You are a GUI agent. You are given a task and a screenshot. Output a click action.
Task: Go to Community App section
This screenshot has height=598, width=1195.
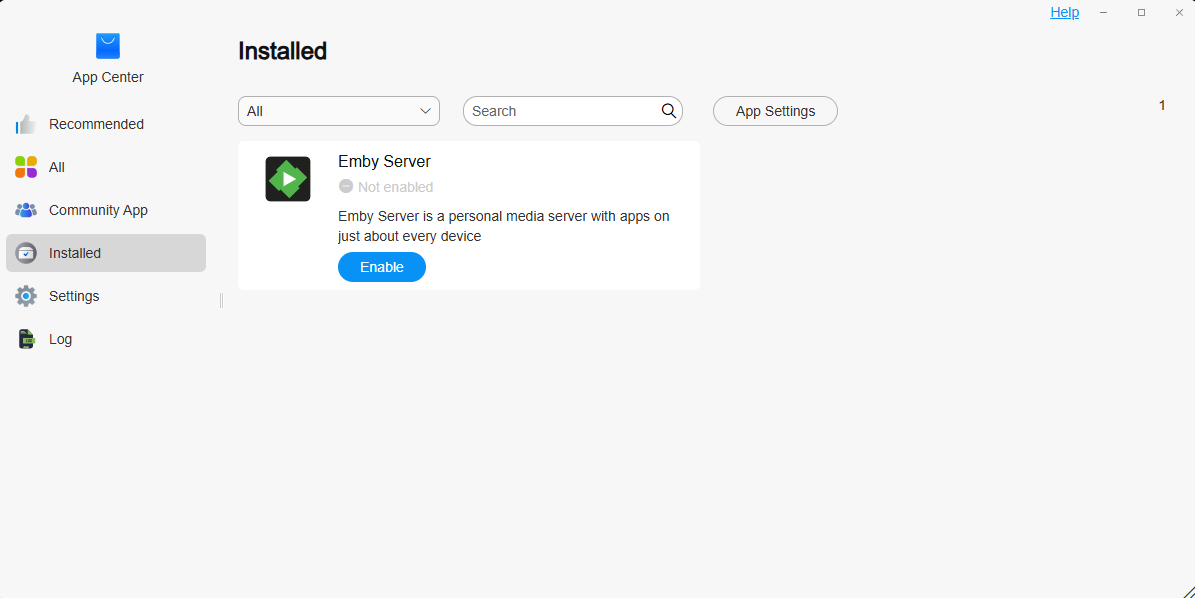click(x=98, y=210)
